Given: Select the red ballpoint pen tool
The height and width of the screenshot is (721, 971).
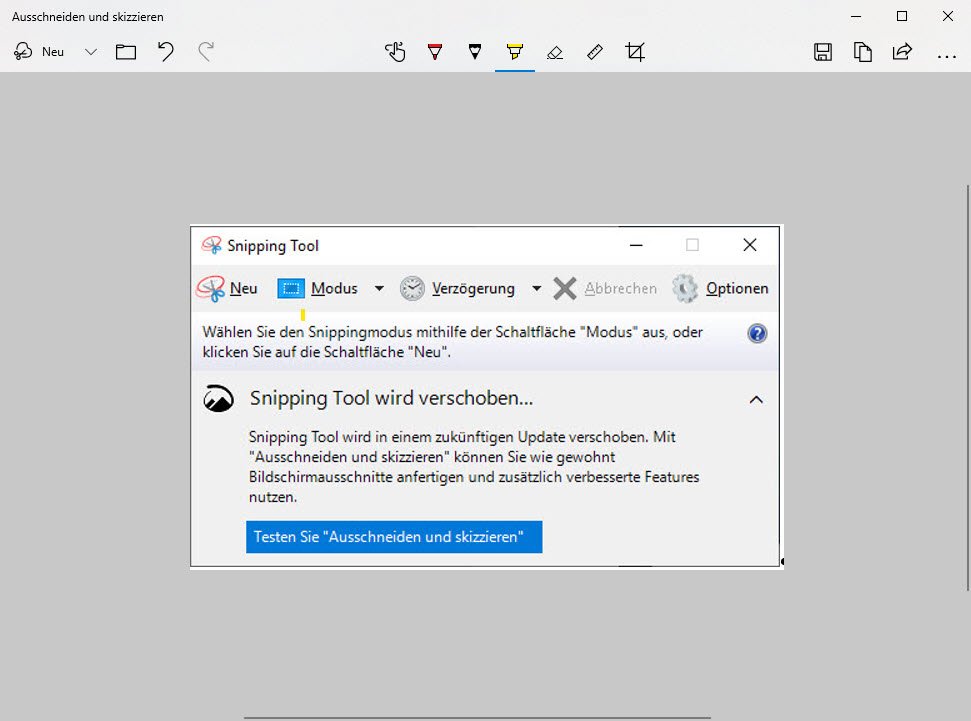Looking at the screenshot, I should pos(435,52).
